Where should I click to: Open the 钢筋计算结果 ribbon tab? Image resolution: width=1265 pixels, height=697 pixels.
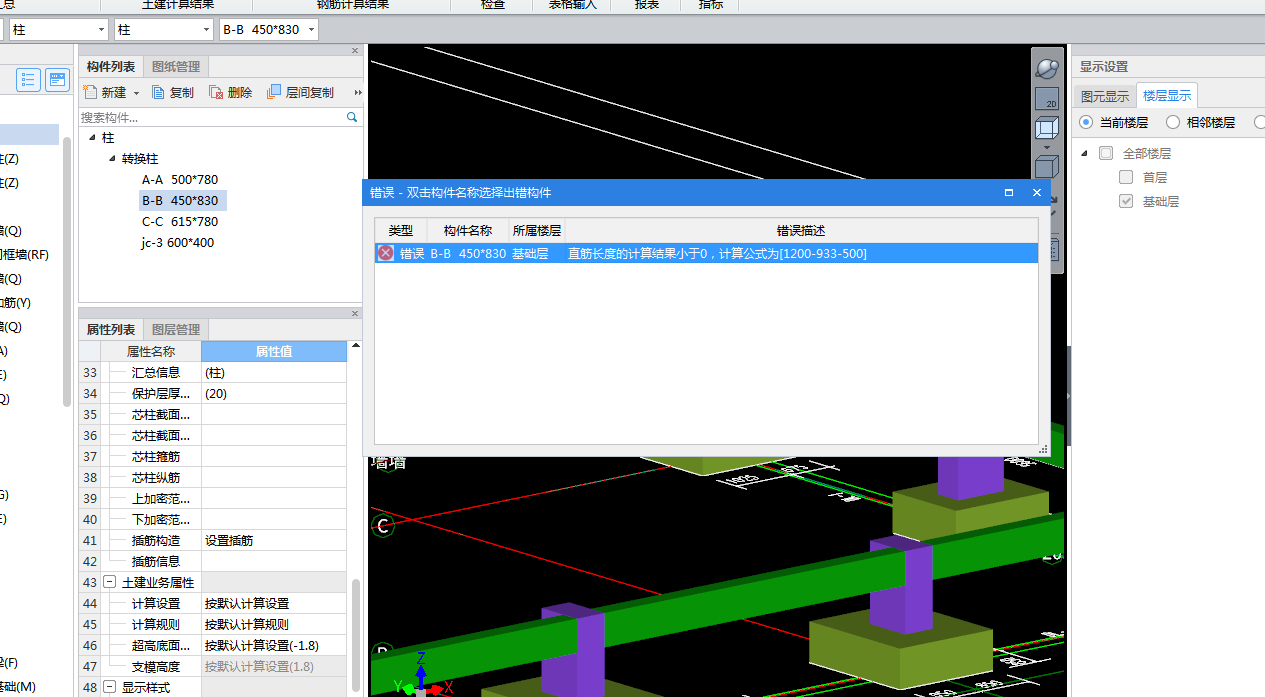[x=352, y=5]
